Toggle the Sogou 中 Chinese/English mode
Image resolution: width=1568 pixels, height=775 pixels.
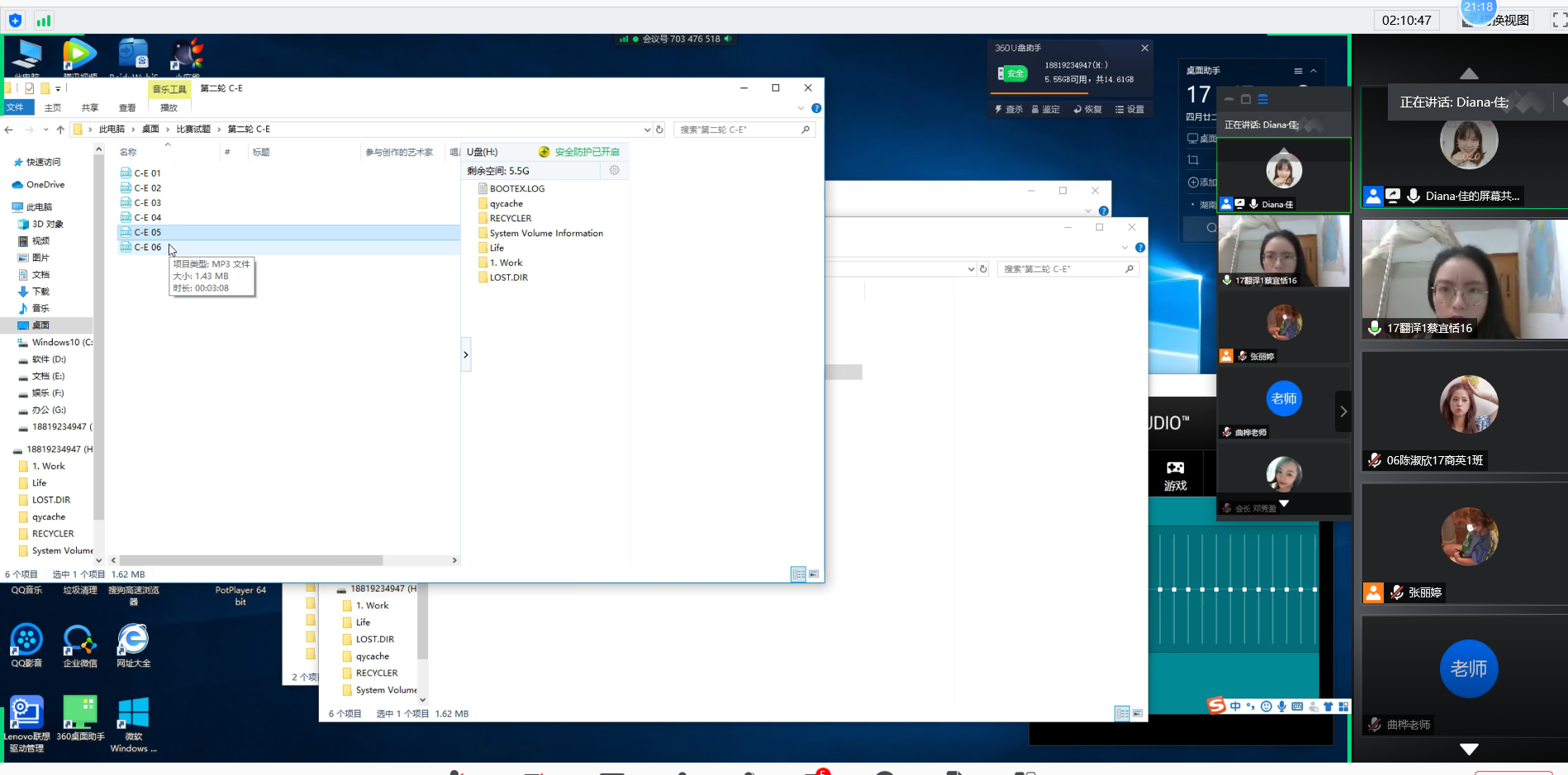(1235, 706)
